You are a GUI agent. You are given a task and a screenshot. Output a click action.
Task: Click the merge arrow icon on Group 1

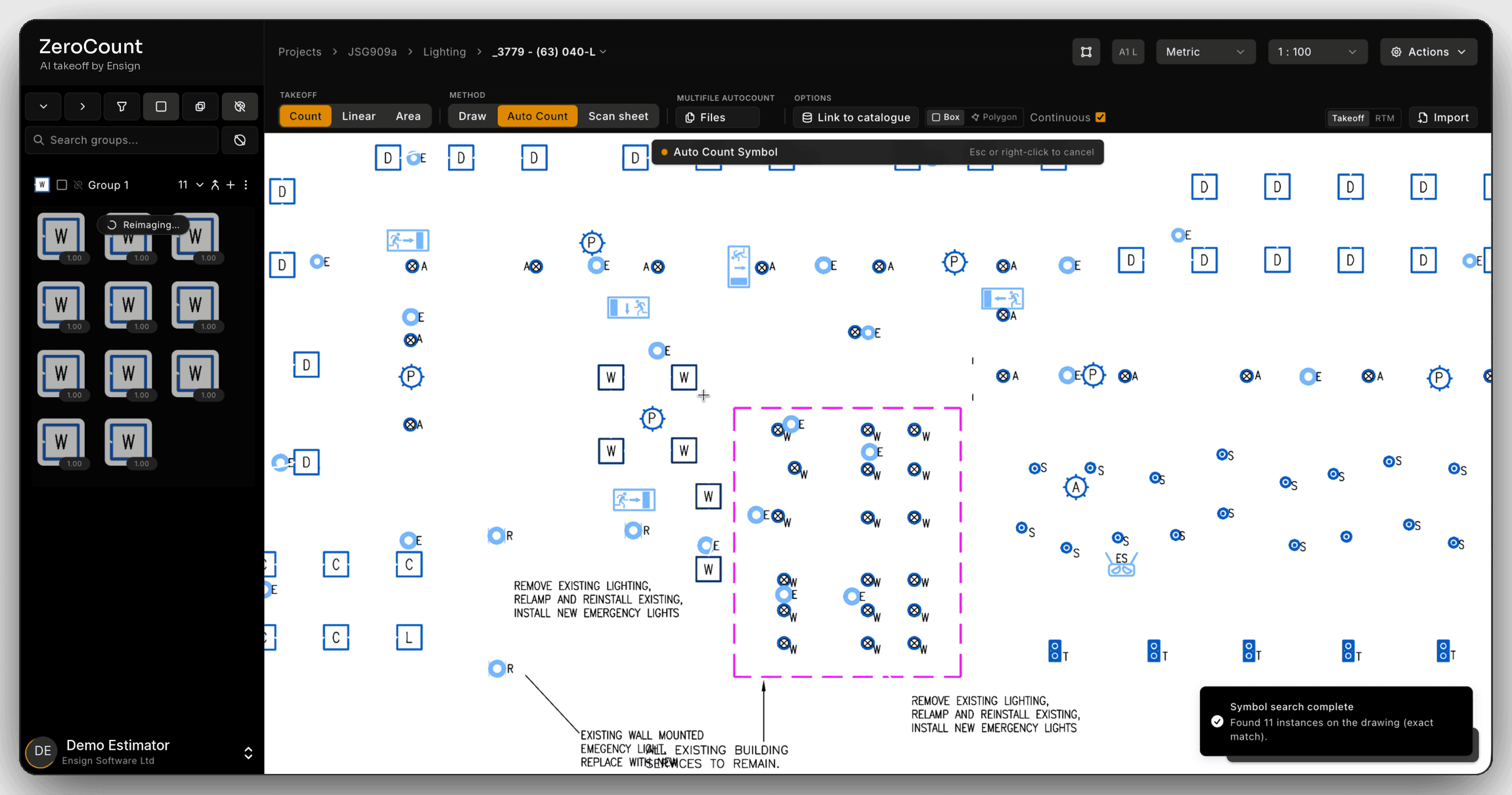click(x=215, y=185)
